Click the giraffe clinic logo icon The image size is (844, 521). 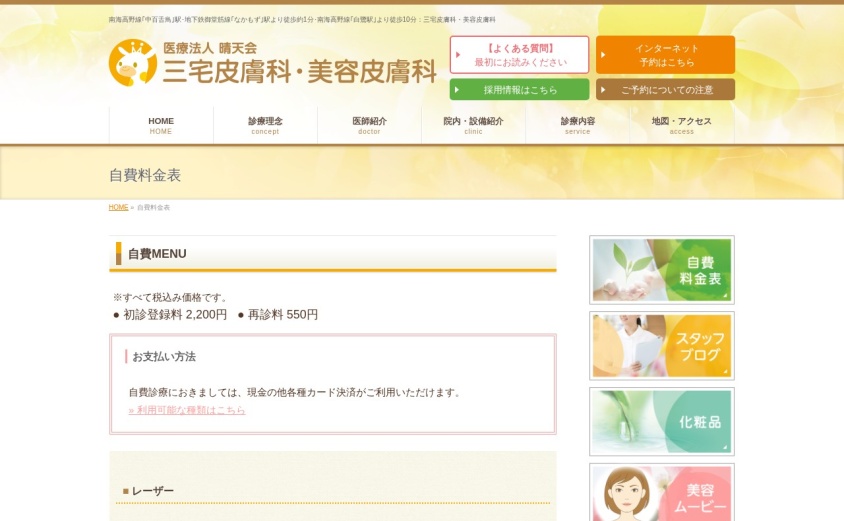point(132,63)
